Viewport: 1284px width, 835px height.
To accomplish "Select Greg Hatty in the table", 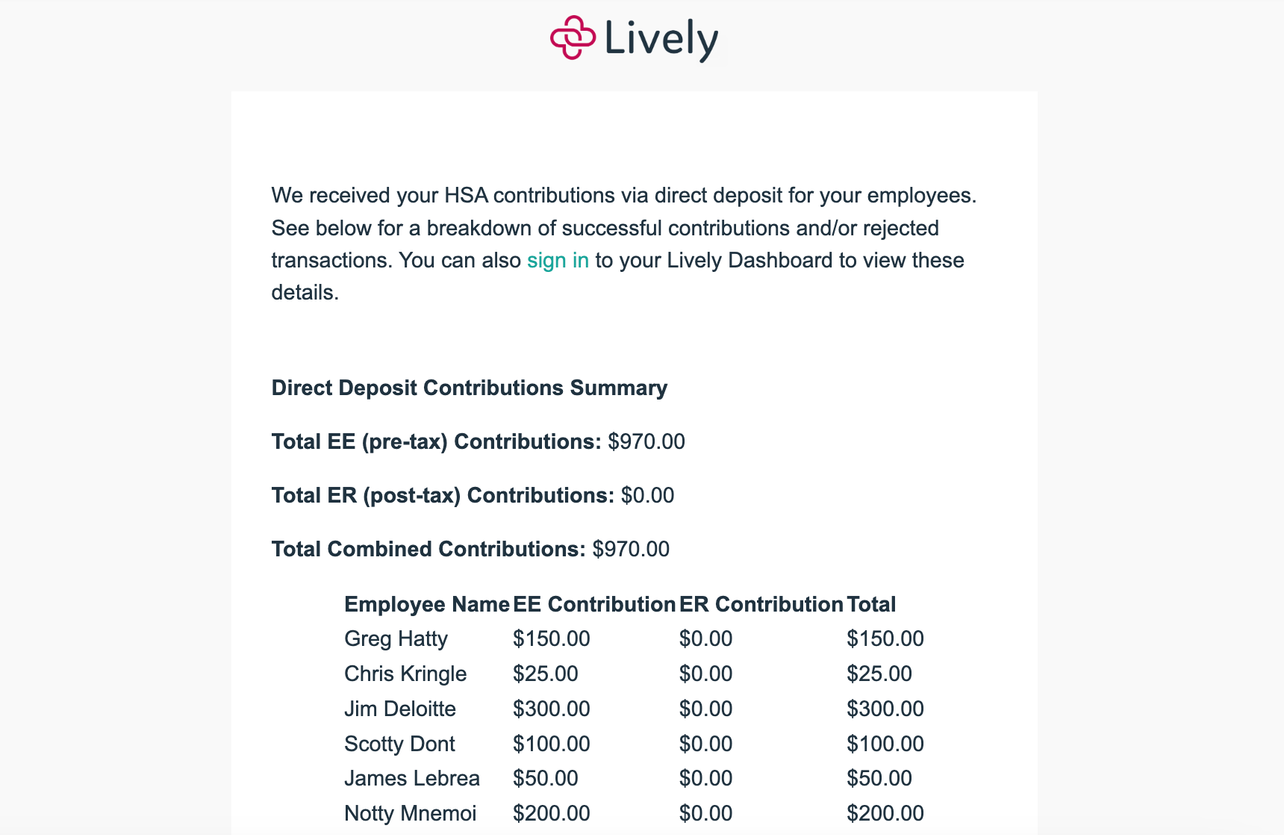I will coord(396,639).
